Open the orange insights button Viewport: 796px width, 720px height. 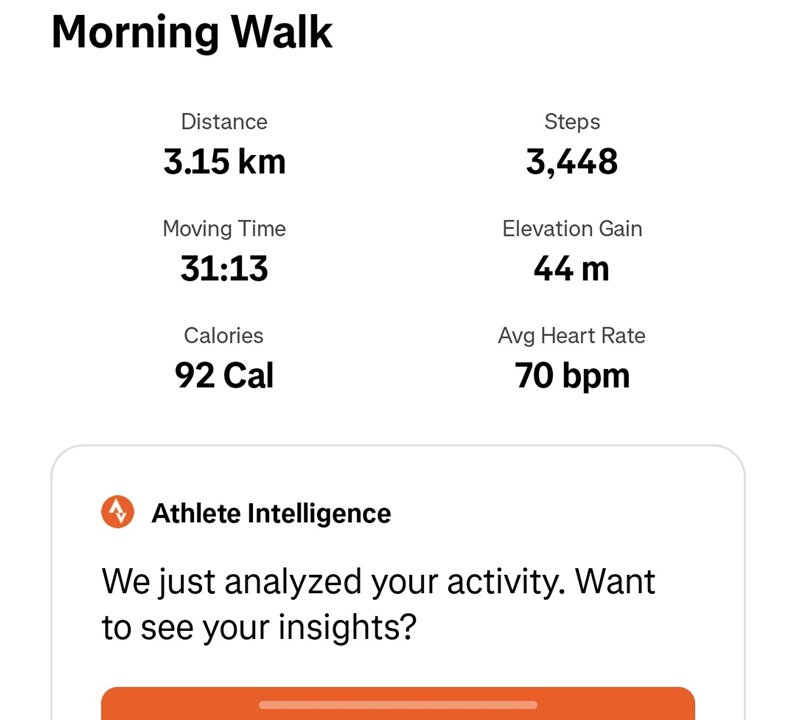pos(398,703)
